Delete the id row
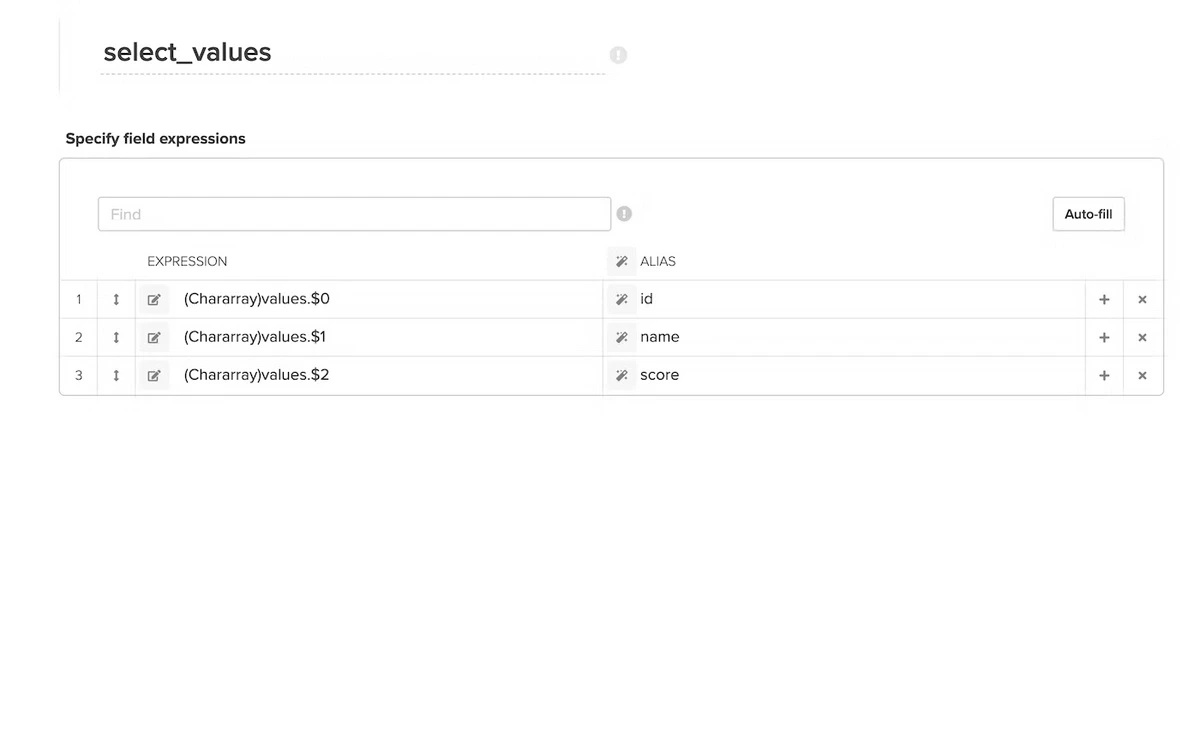 pyautogui.click(x=1142, y=299)
